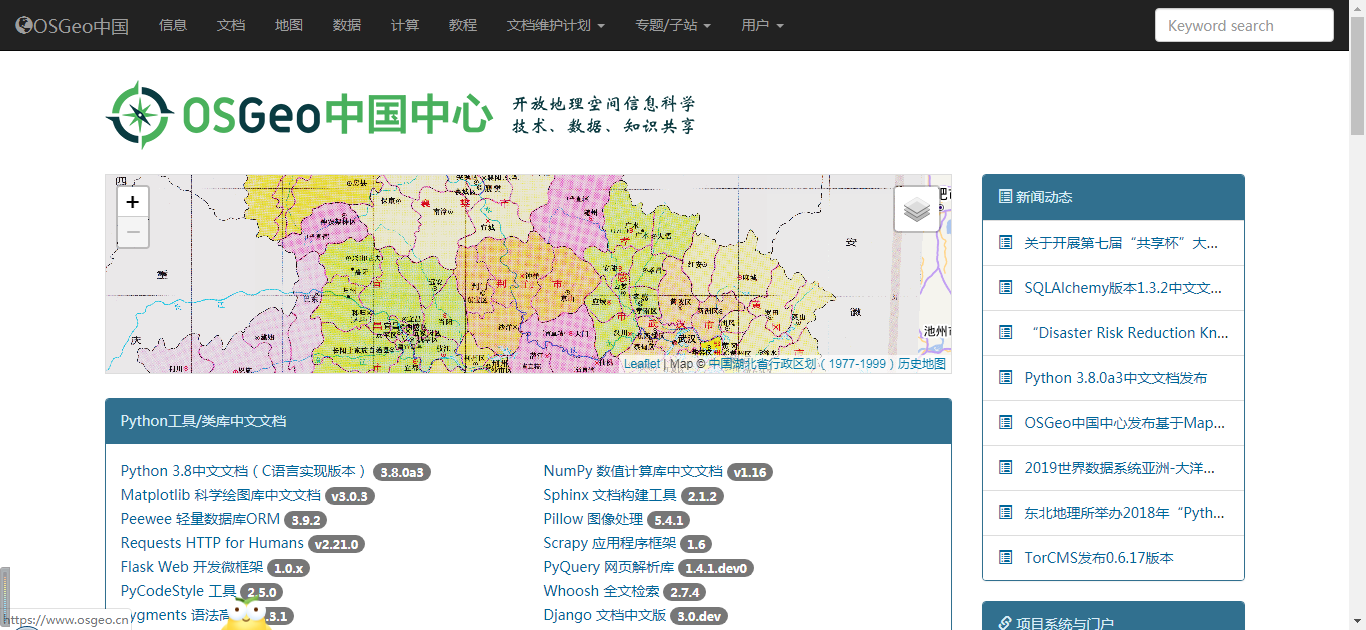The width and height of the screenshot is (1366, 630).
Task: Open NumPy 数值计算库中文文档 link
Action: pos(633,471)
